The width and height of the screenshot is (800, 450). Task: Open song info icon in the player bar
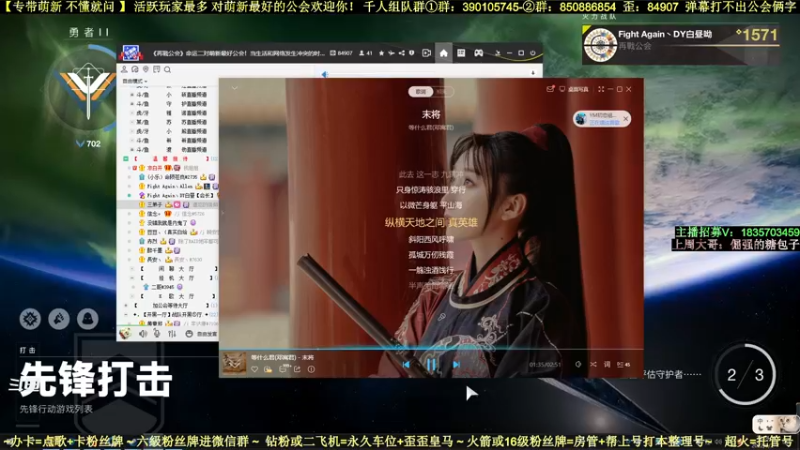coord(311,369)
